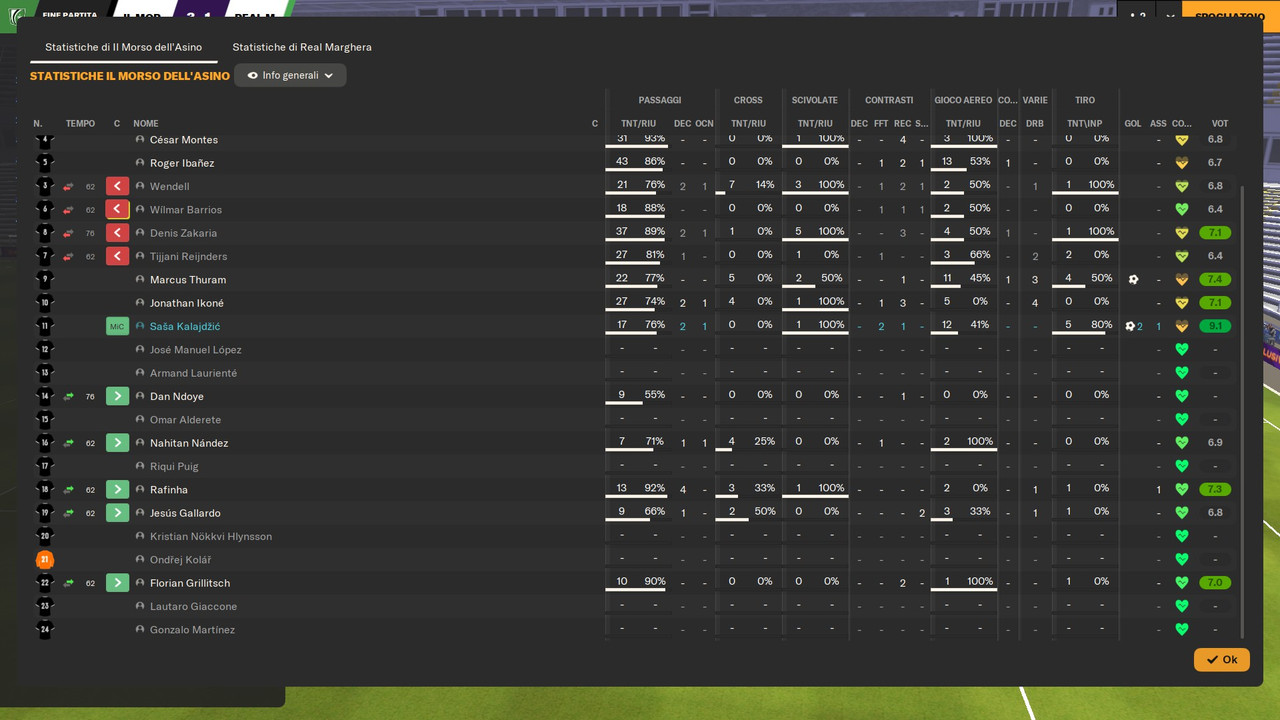Select the Statistiche di Il Morso dell'Asino tab

tap(123, 47)
